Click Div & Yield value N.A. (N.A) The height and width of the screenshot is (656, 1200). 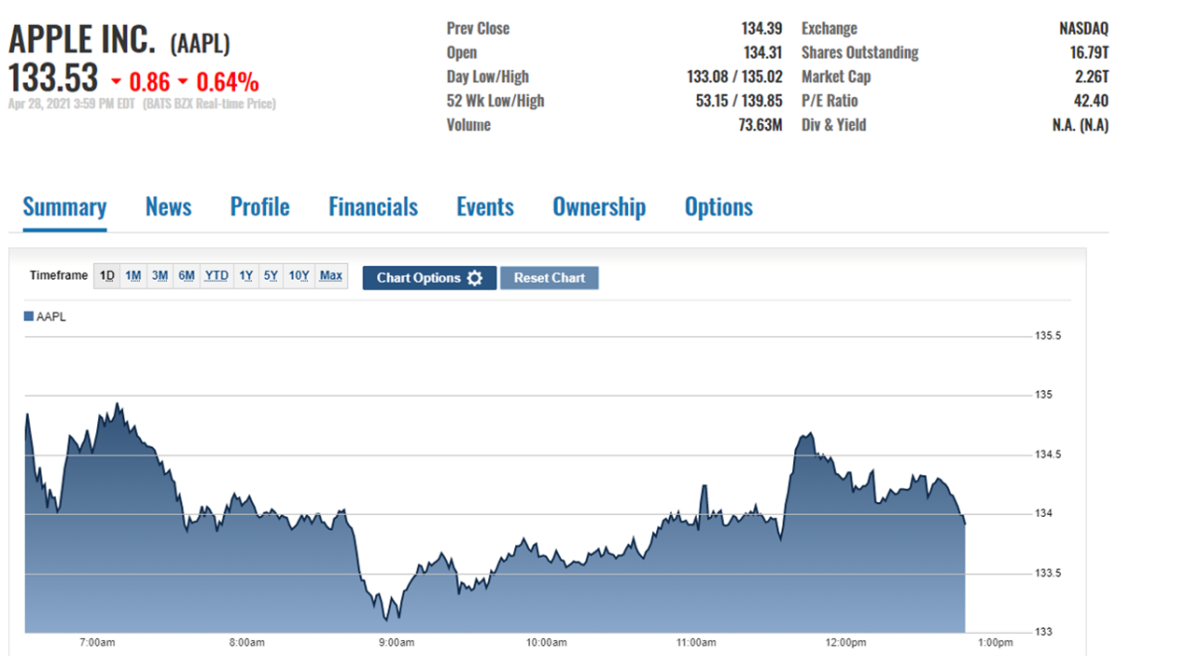1080,125
